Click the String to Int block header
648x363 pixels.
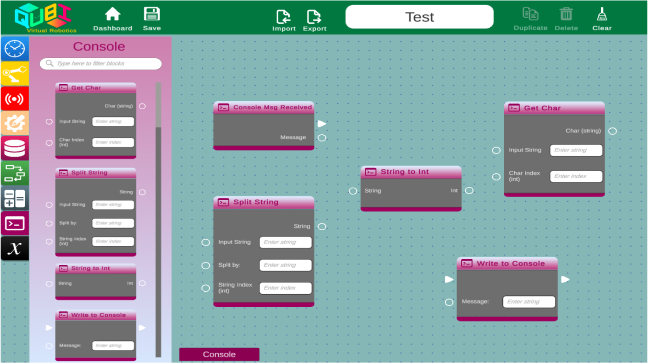[x=411, y=172]
